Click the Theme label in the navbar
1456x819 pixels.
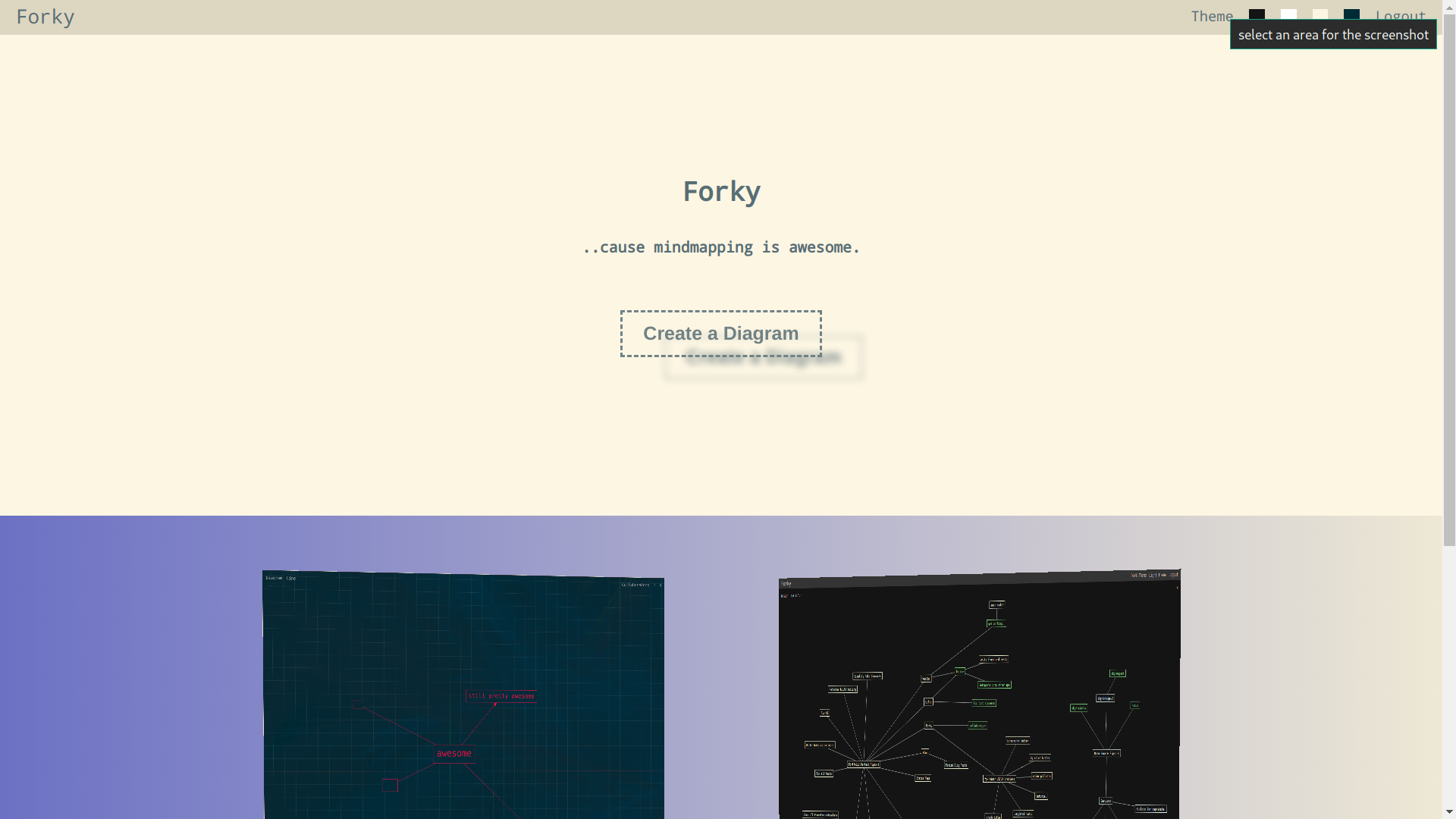pyautogui.click(x=1212, y=16)
